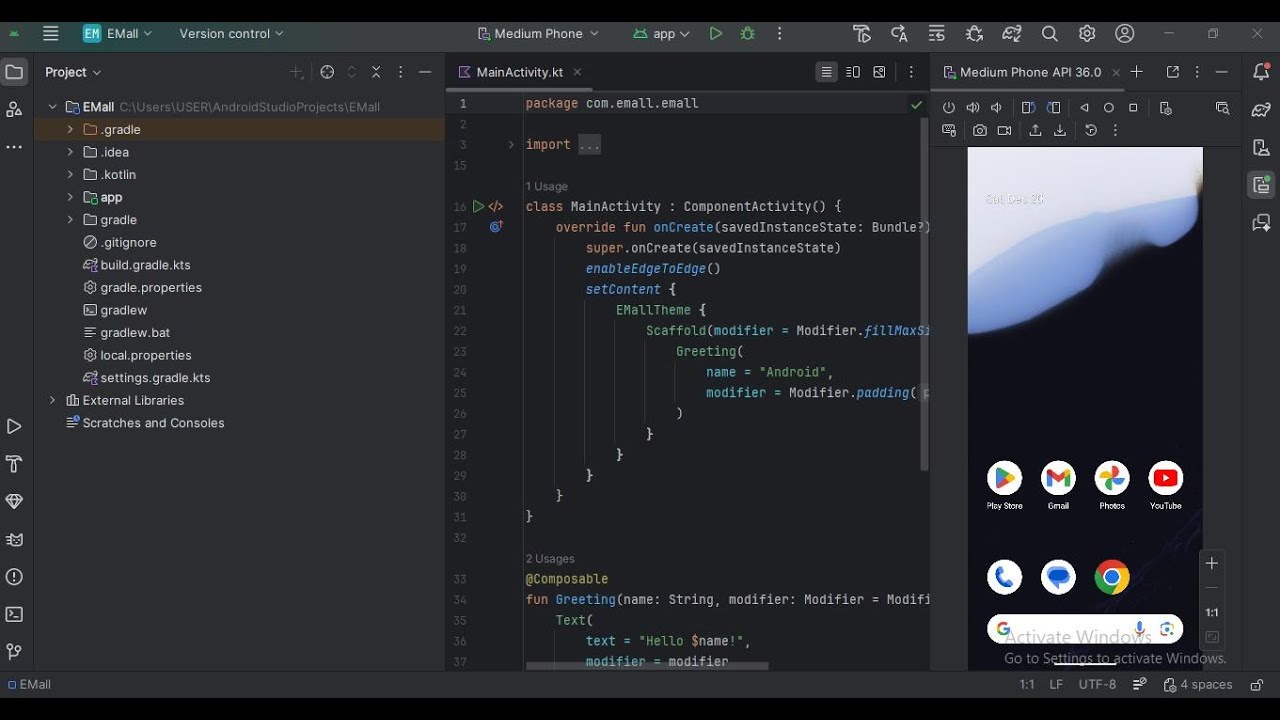Open the app run configuration dropdown

(x=662, y=33)
